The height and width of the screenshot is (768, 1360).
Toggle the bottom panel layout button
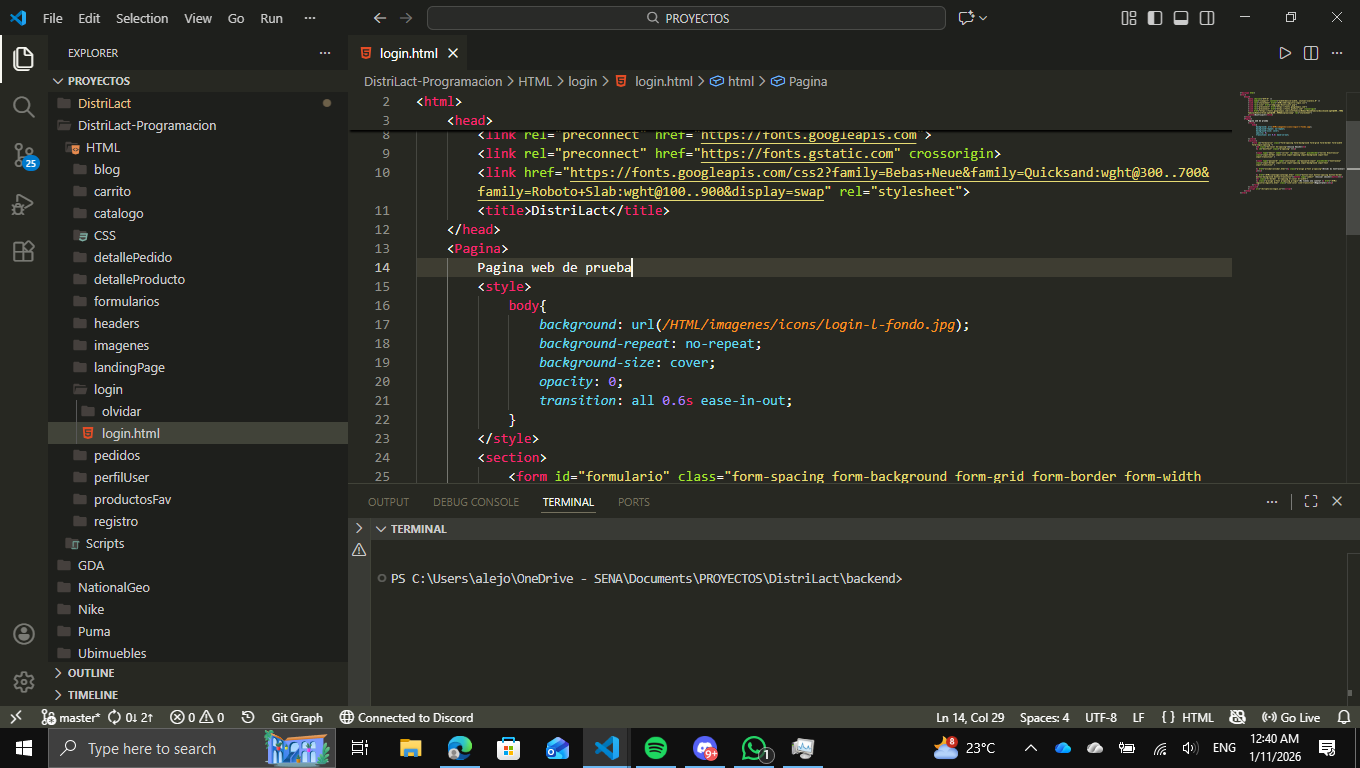click(x=1181, y=18)
